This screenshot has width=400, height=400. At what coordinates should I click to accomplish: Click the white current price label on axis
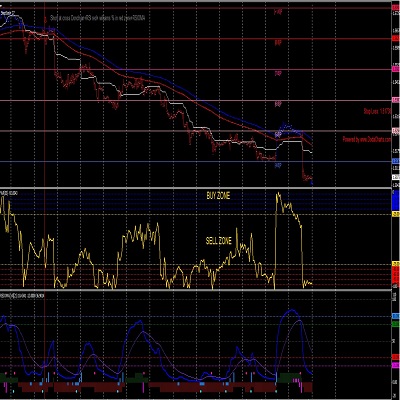396,177
